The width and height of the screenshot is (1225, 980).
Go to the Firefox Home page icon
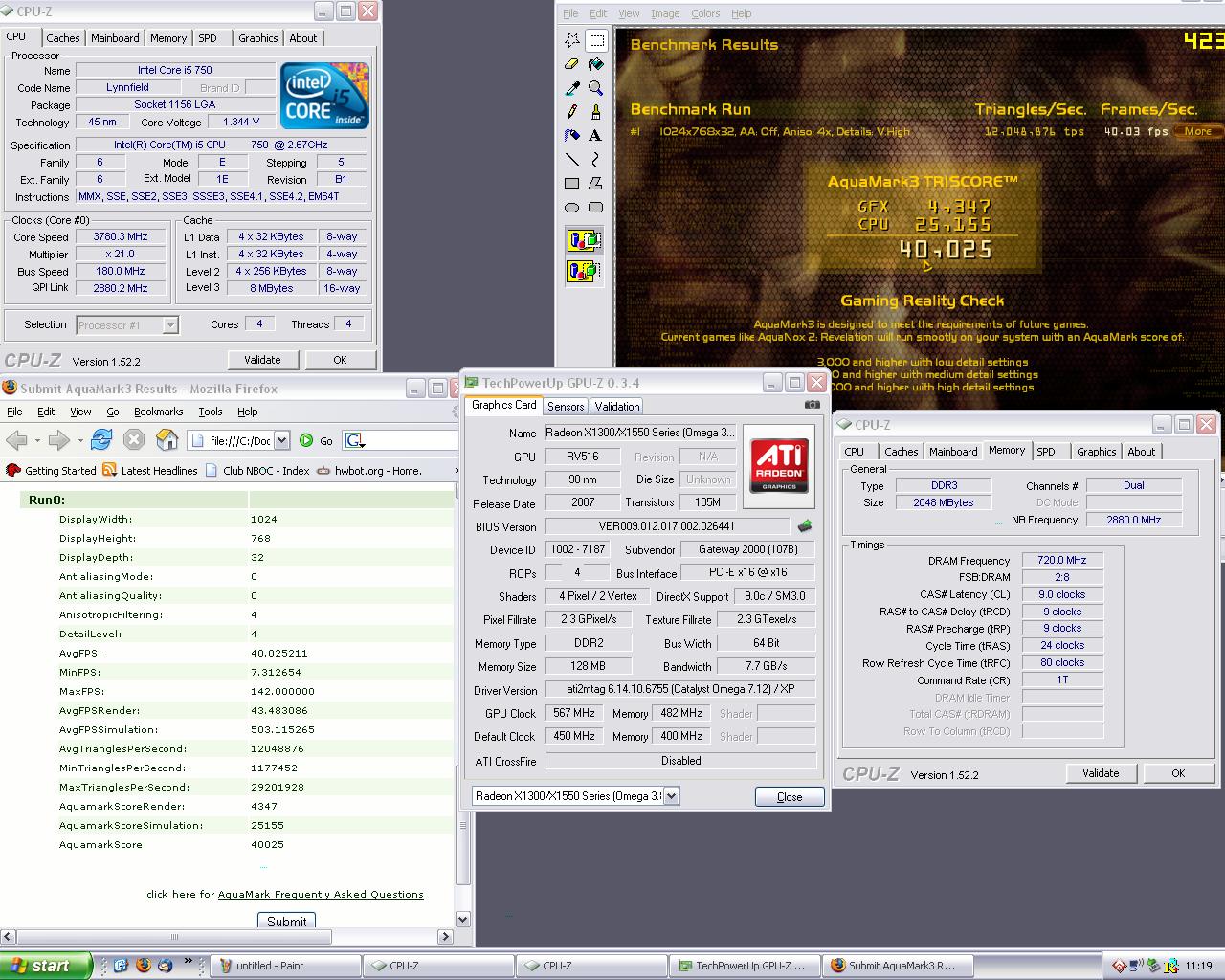pos(167,440)
